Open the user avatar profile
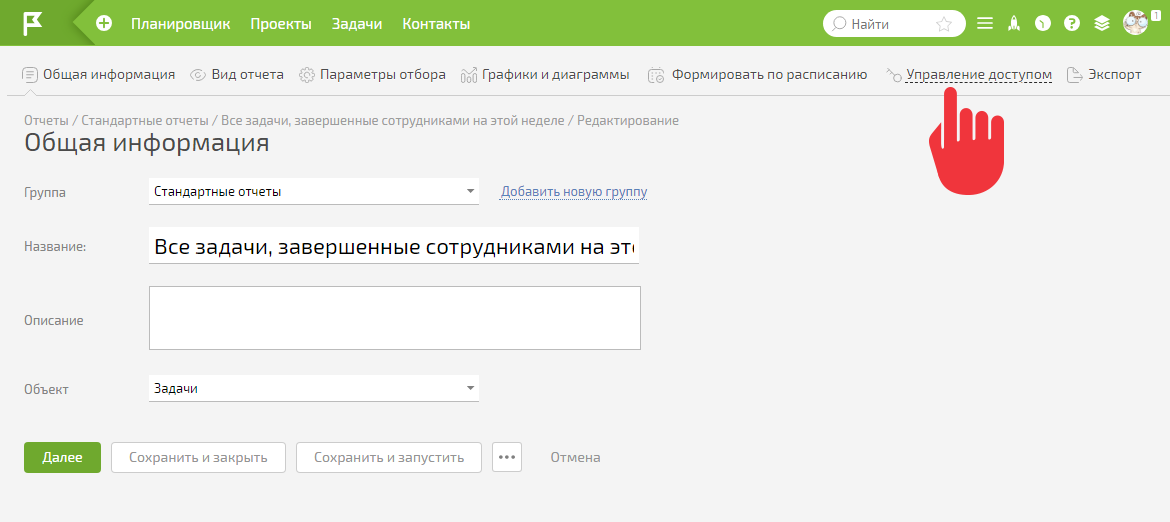This screenshot has height=522, width=1170. point(1136,22)
